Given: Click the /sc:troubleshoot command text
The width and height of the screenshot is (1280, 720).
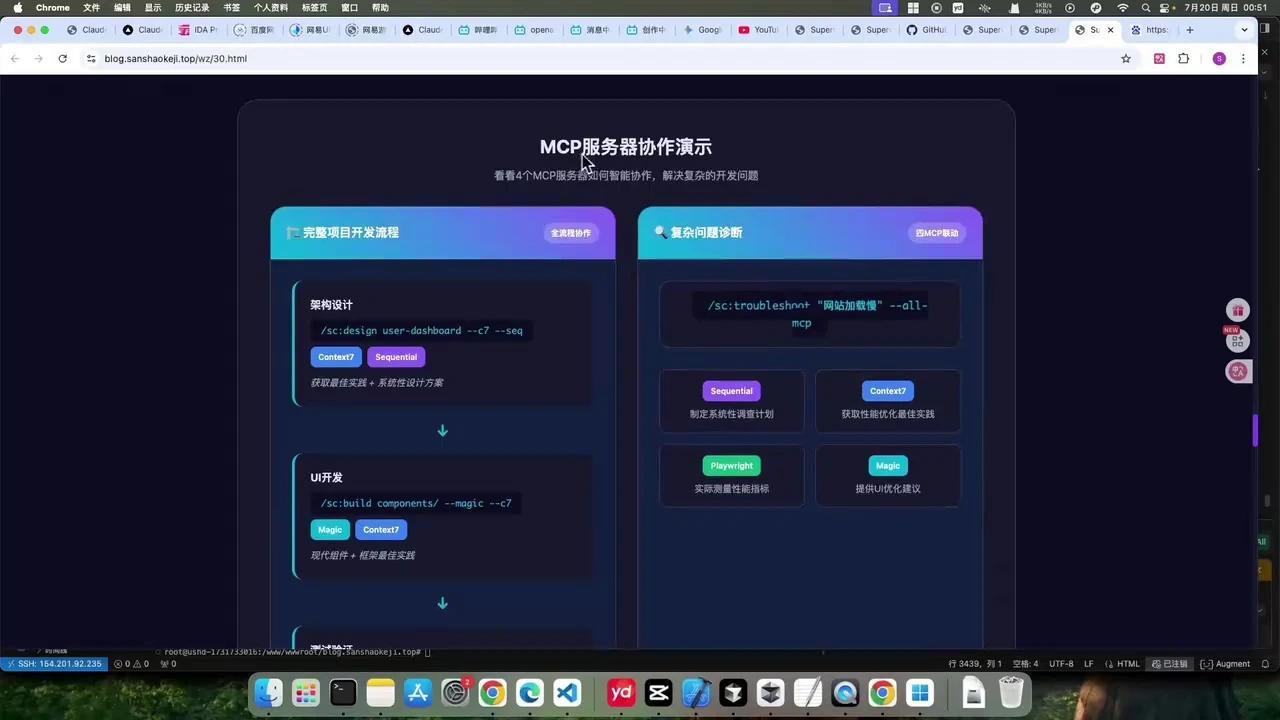Looking at the screenshot, I should pos(809,314).
